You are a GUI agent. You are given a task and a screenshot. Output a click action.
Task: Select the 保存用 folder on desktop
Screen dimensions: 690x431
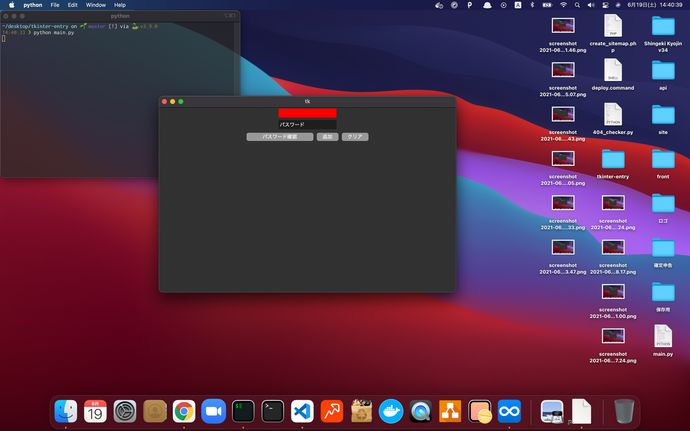coord(663,292)
